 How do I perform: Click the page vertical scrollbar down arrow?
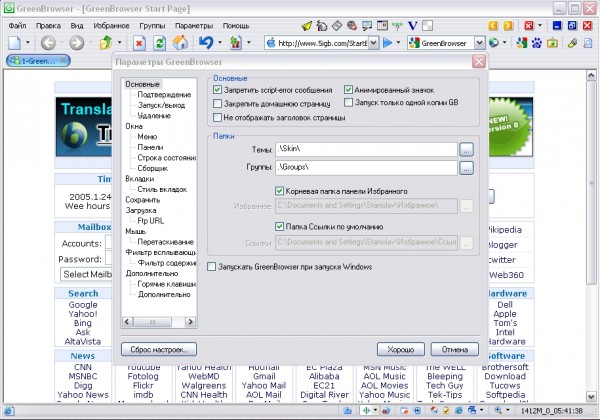[591, 397]
